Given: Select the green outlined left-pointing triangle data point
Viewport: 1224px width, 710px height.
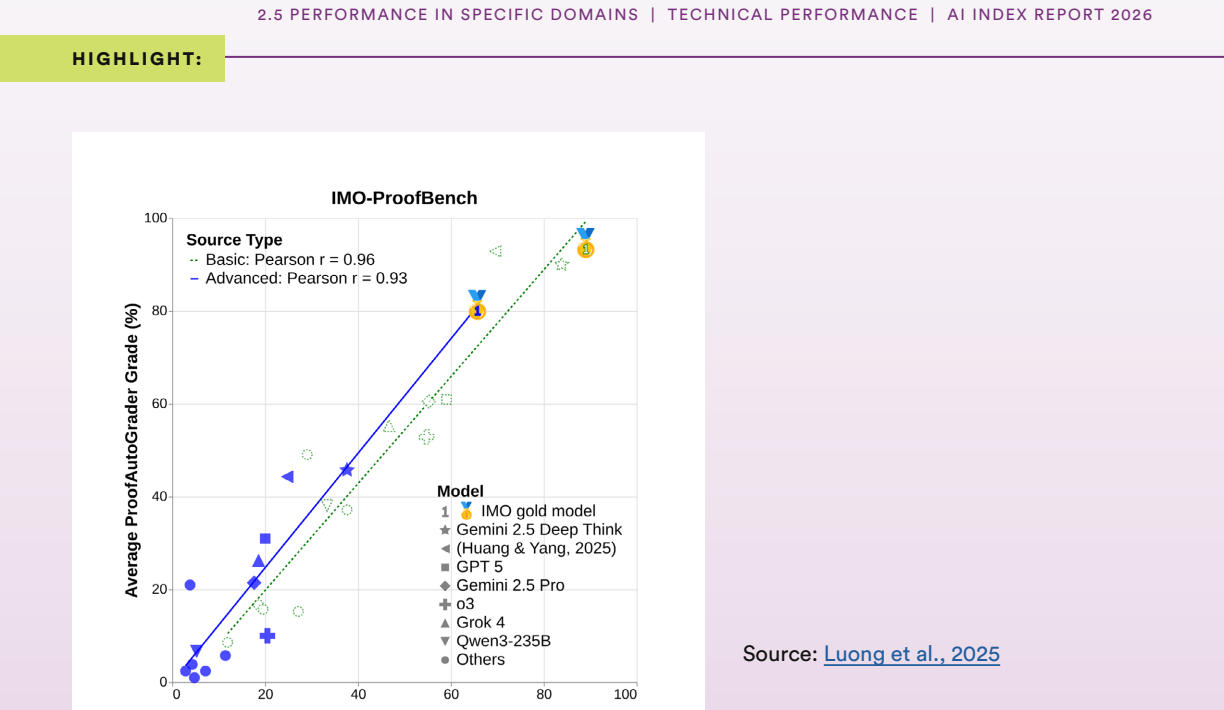Looking at the screenshot, I should click(x=495, y=251).
